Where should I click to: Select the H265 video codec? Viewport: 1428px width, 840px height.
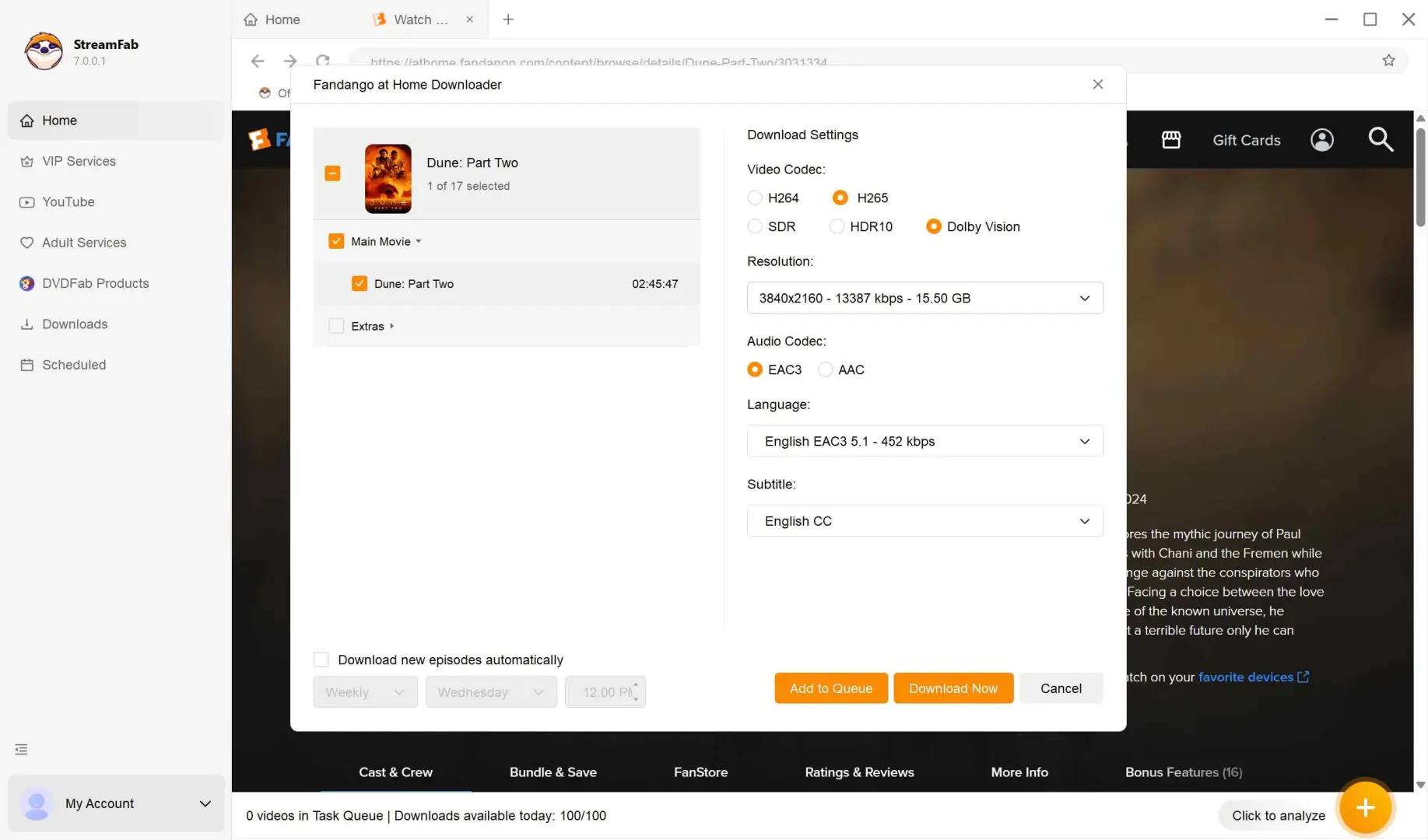click(840, 198)
